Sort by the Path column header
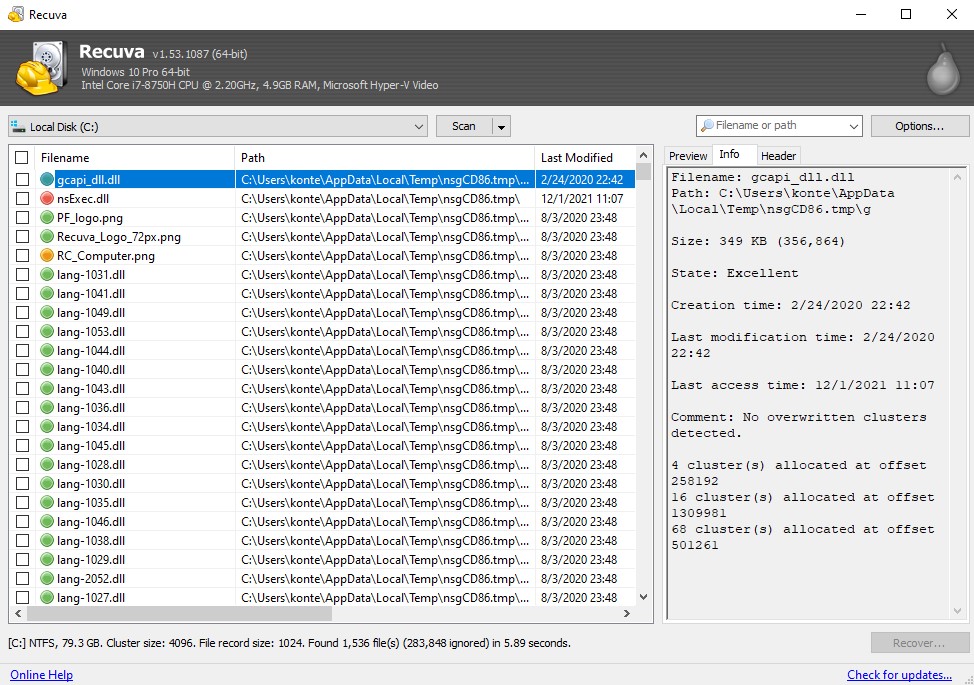 384,158
